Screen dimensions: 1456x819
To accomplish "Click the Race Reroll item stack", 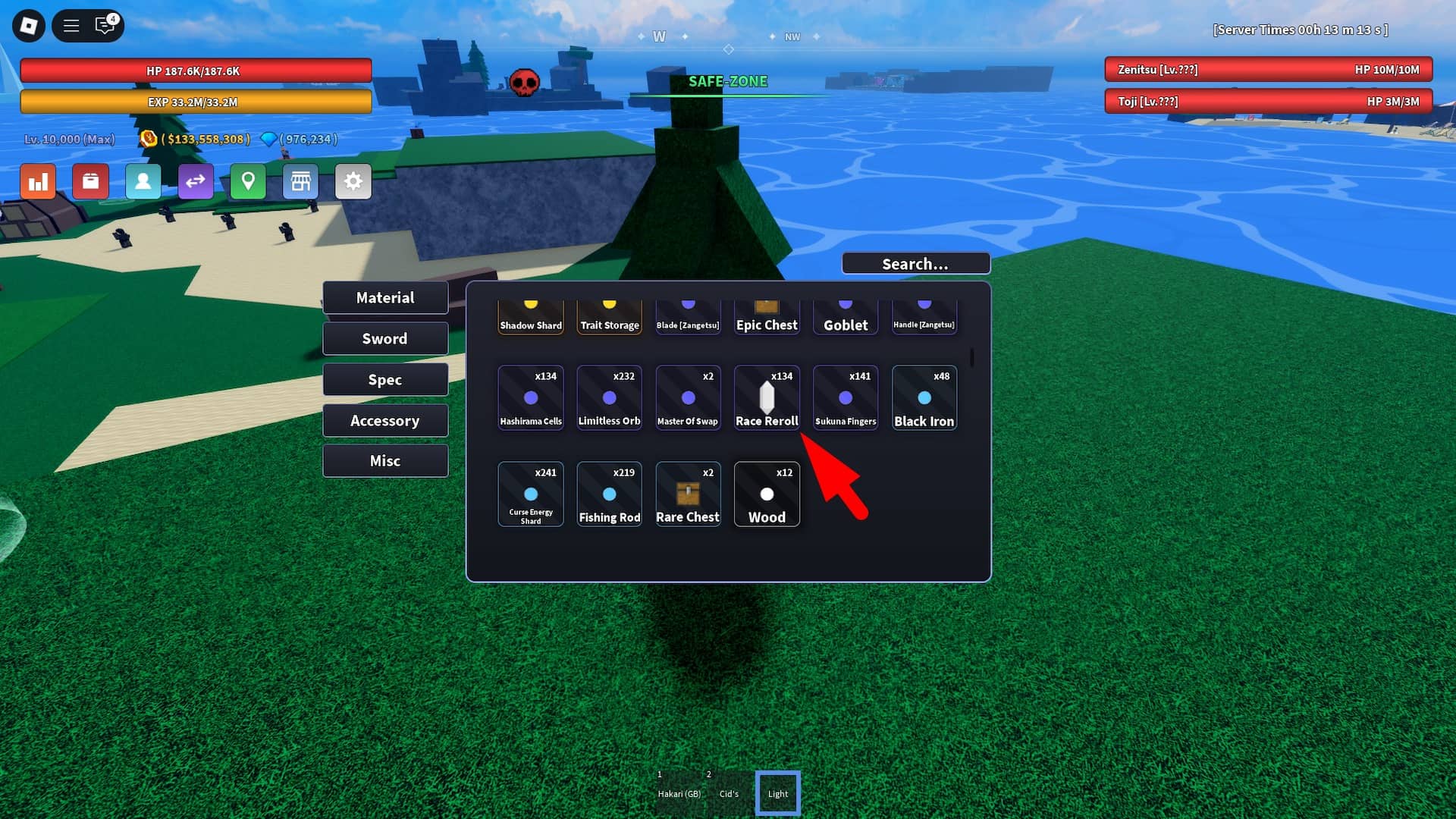I will [x=766, y=397].
